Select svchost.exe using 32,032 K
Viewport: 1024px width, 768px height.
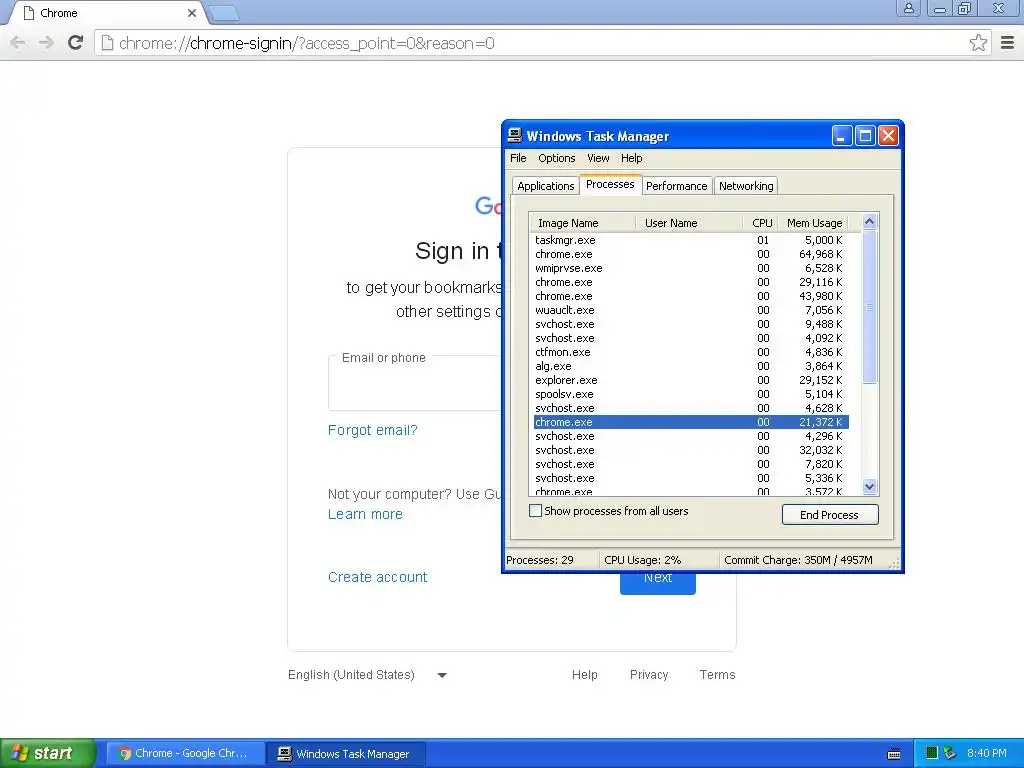click(691, 450)
